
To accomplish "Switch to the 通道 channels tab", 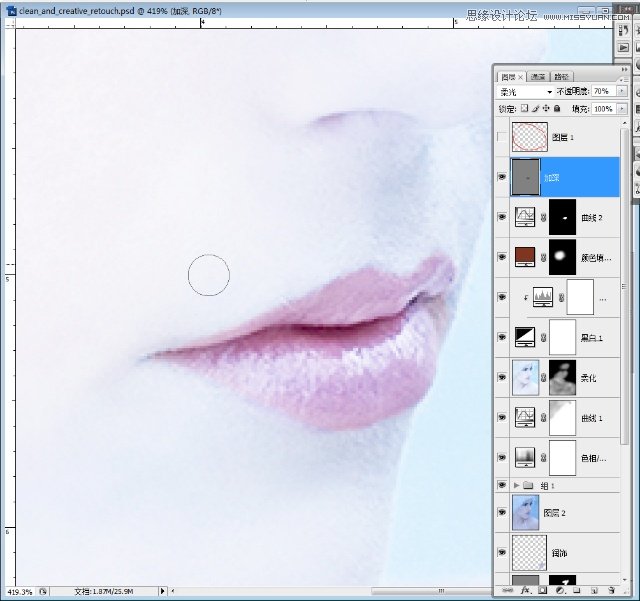I will [538, 76].
